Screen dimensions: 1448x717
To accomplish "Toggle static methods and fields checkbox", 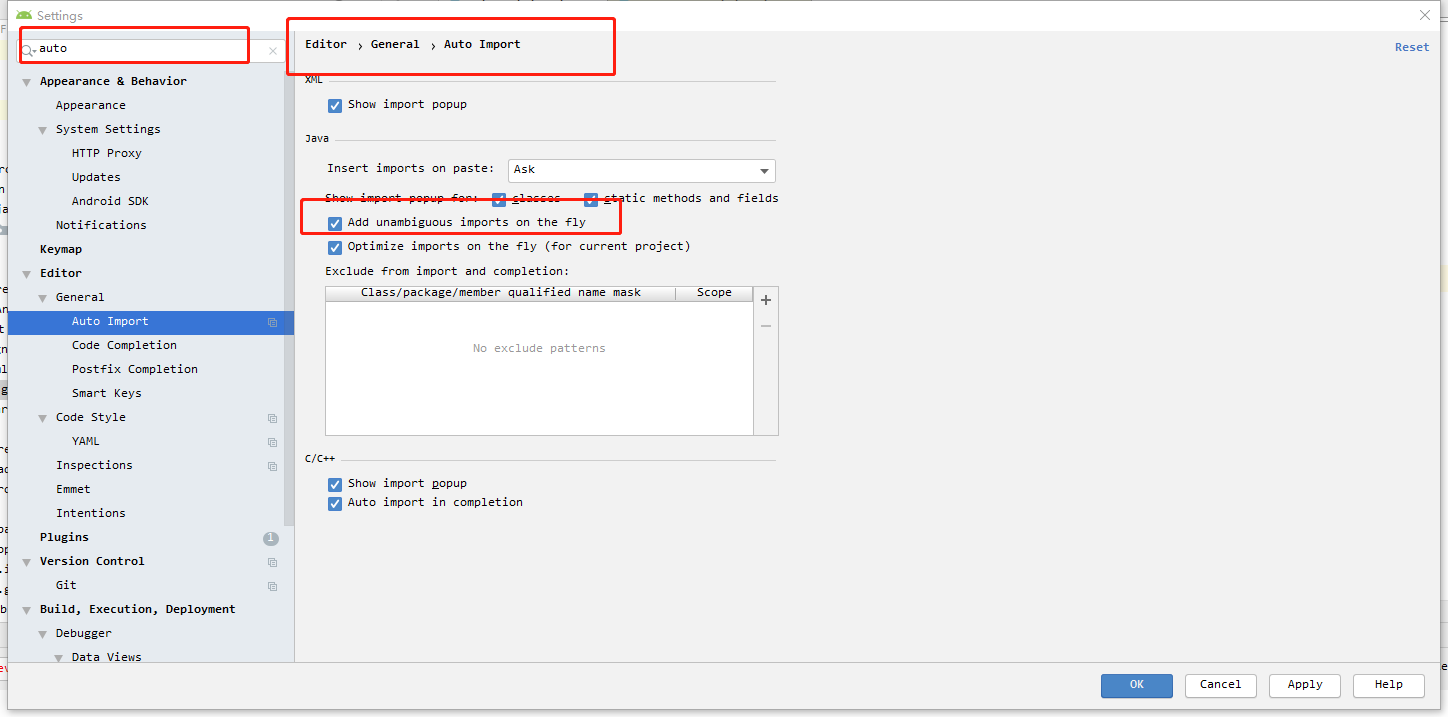I will tap(591, 199).
